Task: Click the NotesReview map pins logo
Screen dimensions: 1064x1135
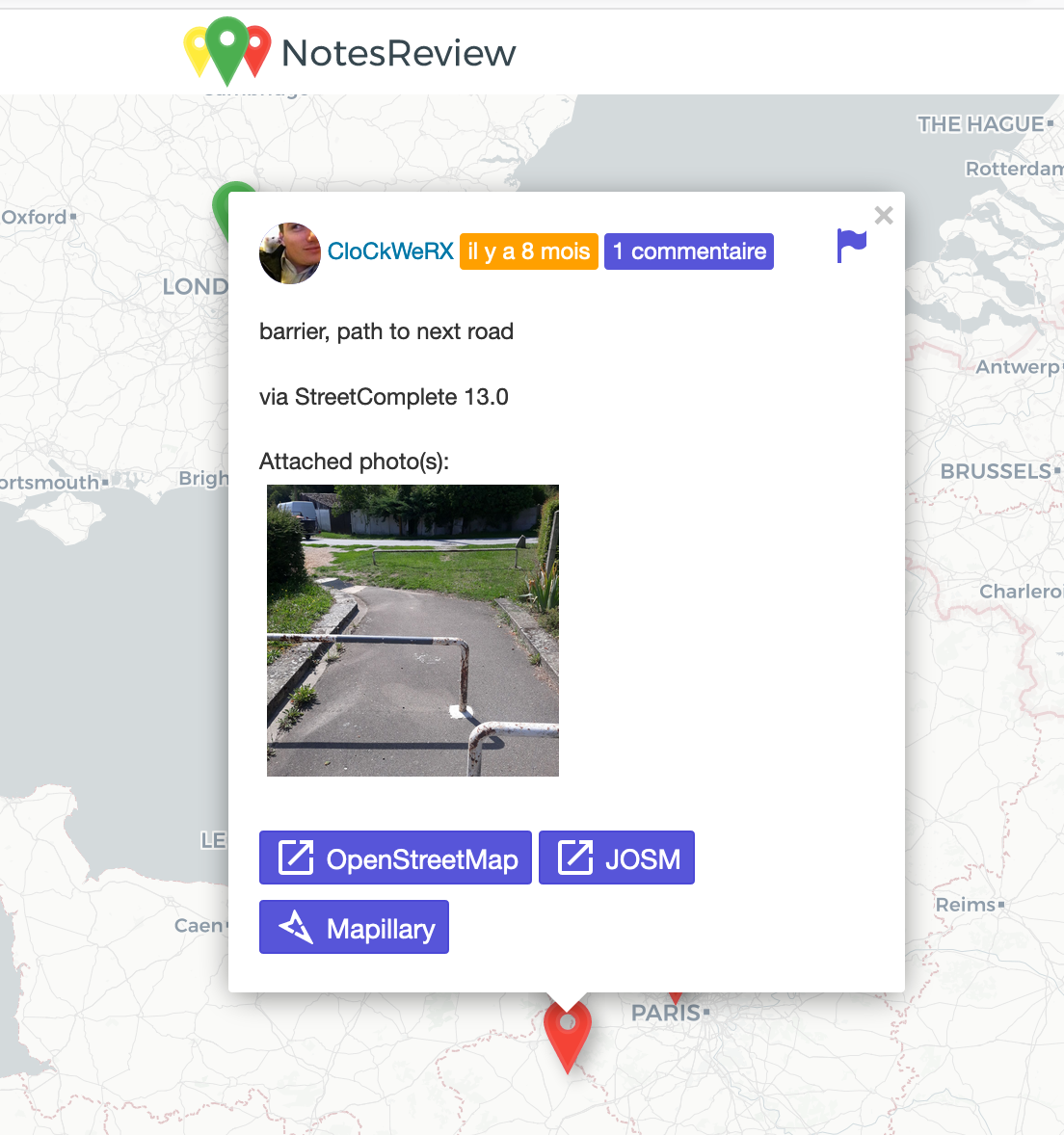Action: (x=227, y=50)
